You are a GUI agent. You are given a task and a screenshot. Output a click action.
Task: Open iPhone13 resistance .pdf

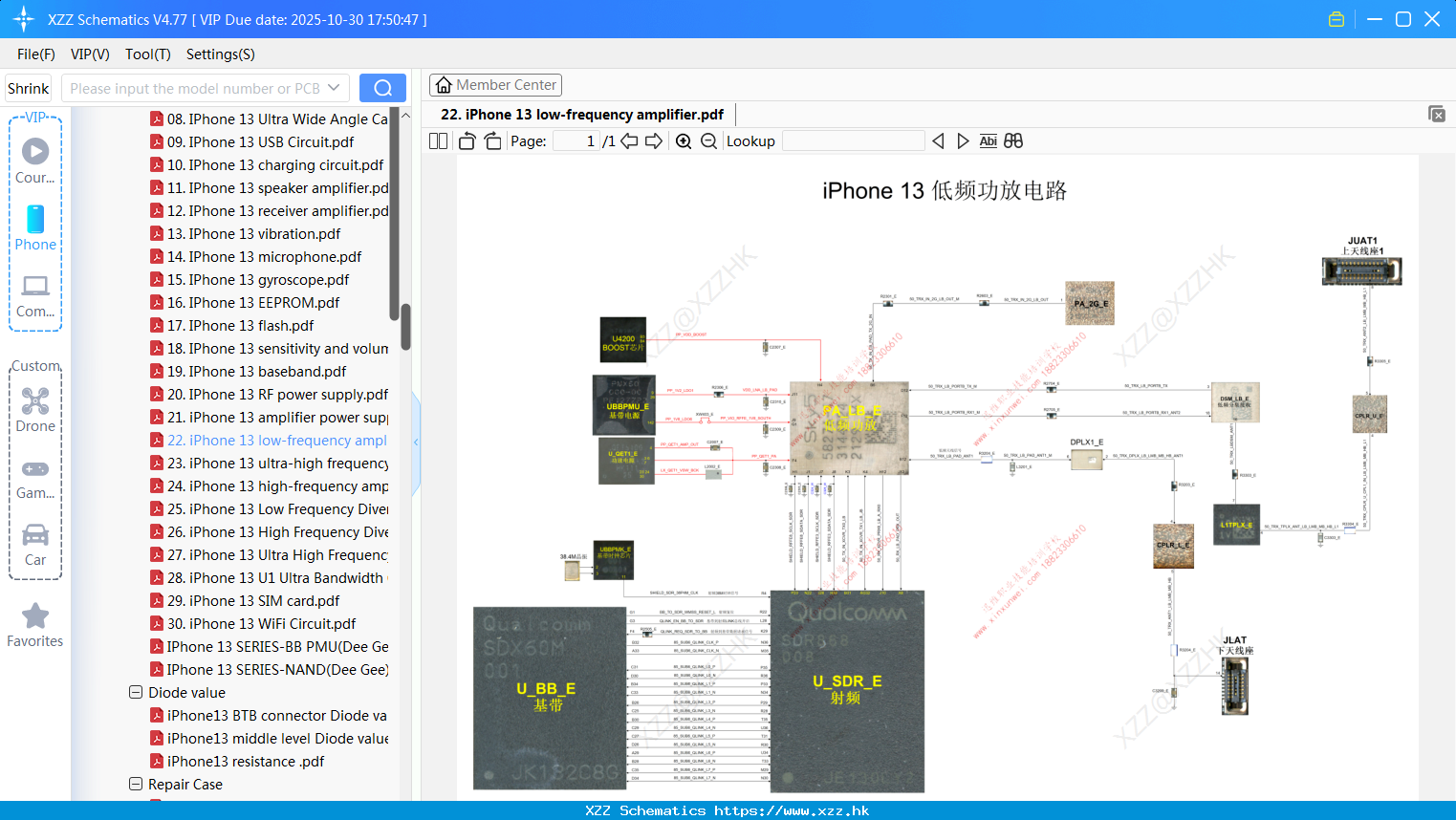238,761
